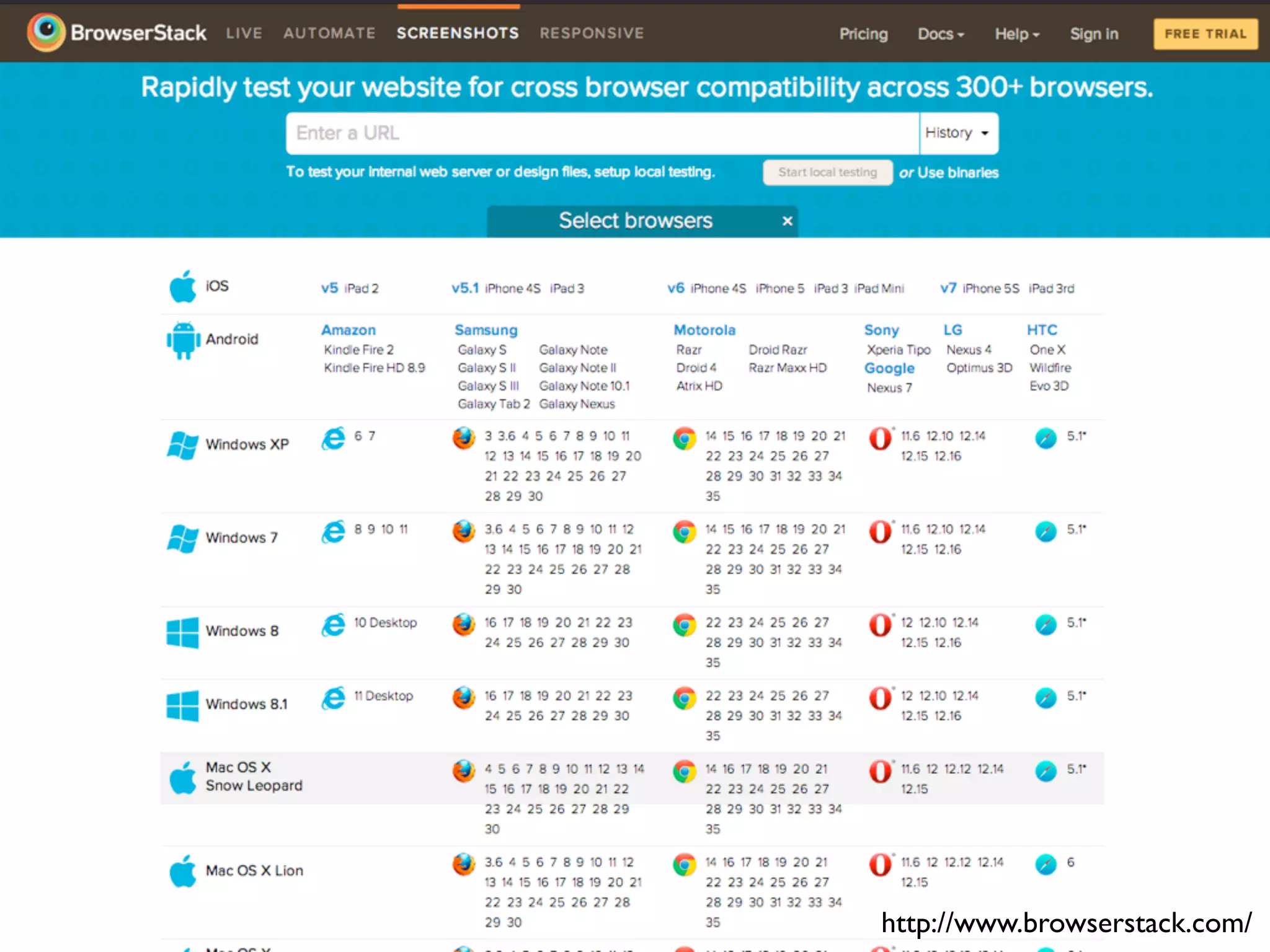1270x952 pixels.
Task: Select Firefox icon in Windows 8 row
Action: (x=463, y=624)
